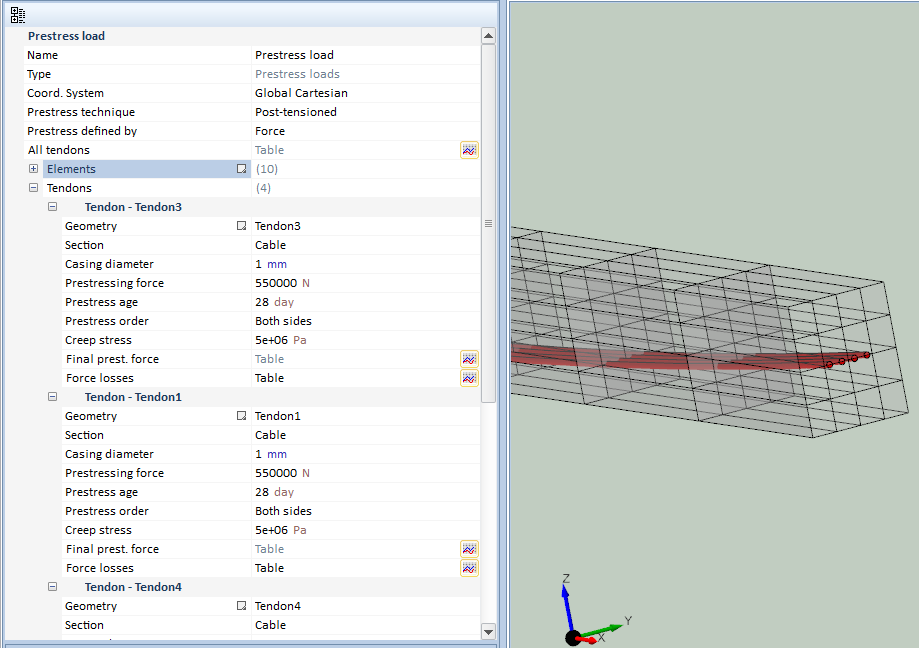919x648 pixels.
Task: Collapse the Tendon - Tendon3 section
Action: pyautogui.click(x=52, y=207)
